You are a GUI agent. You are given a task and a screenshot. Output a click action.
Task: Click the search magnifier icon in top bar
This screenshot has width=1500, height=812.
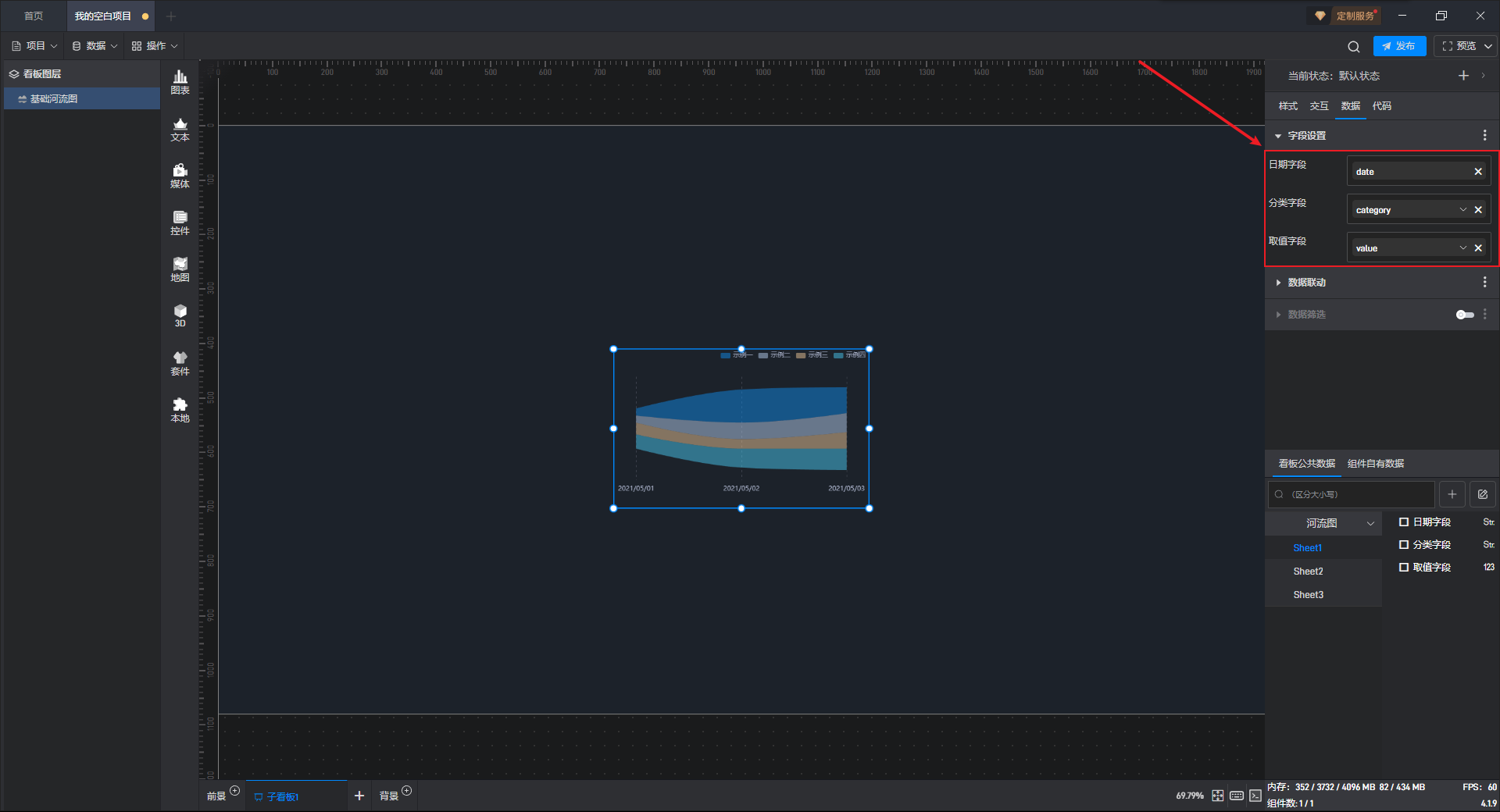click(x=1354, y=46)
